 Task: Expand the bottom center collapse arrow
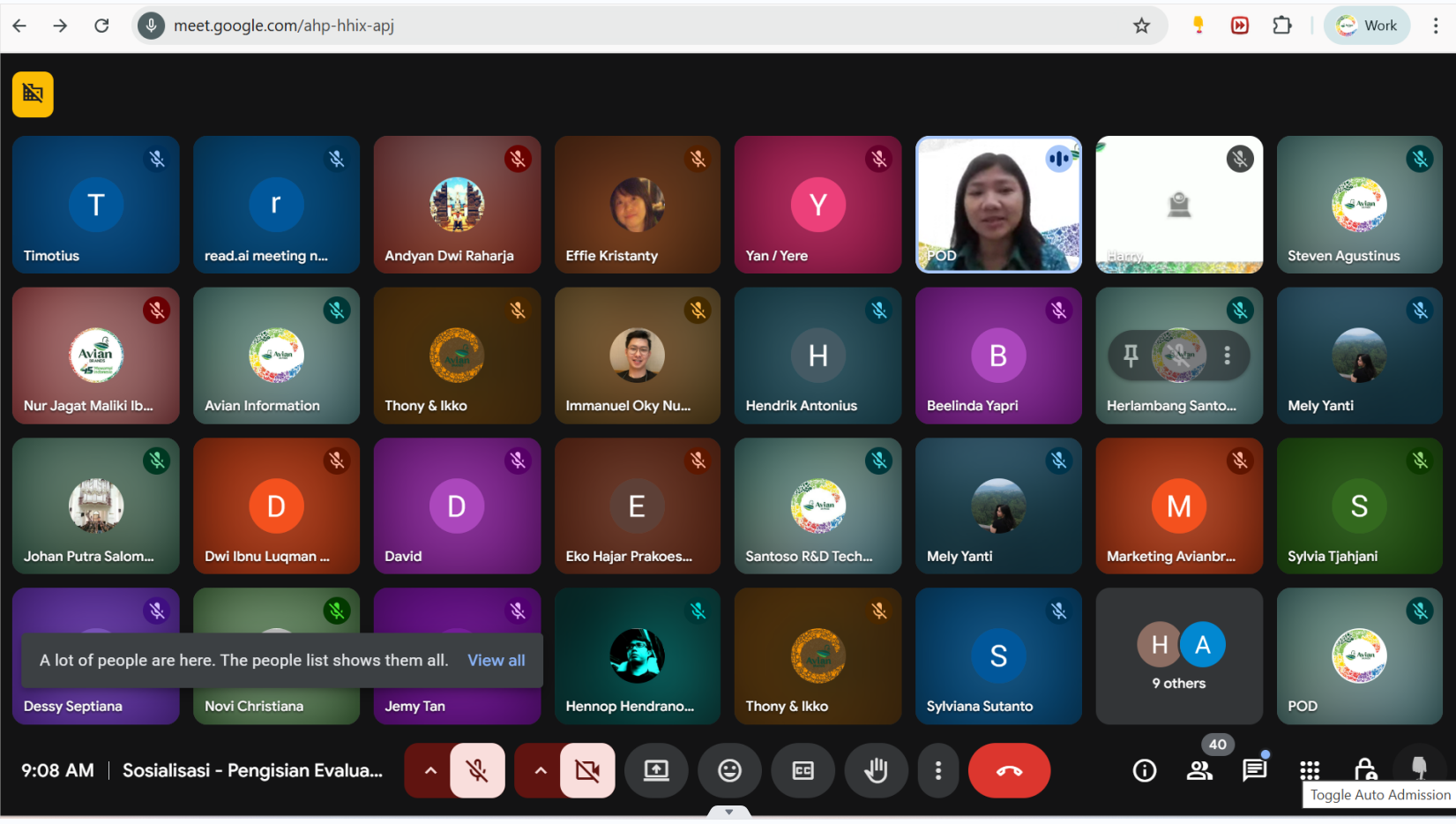point(728,812)
